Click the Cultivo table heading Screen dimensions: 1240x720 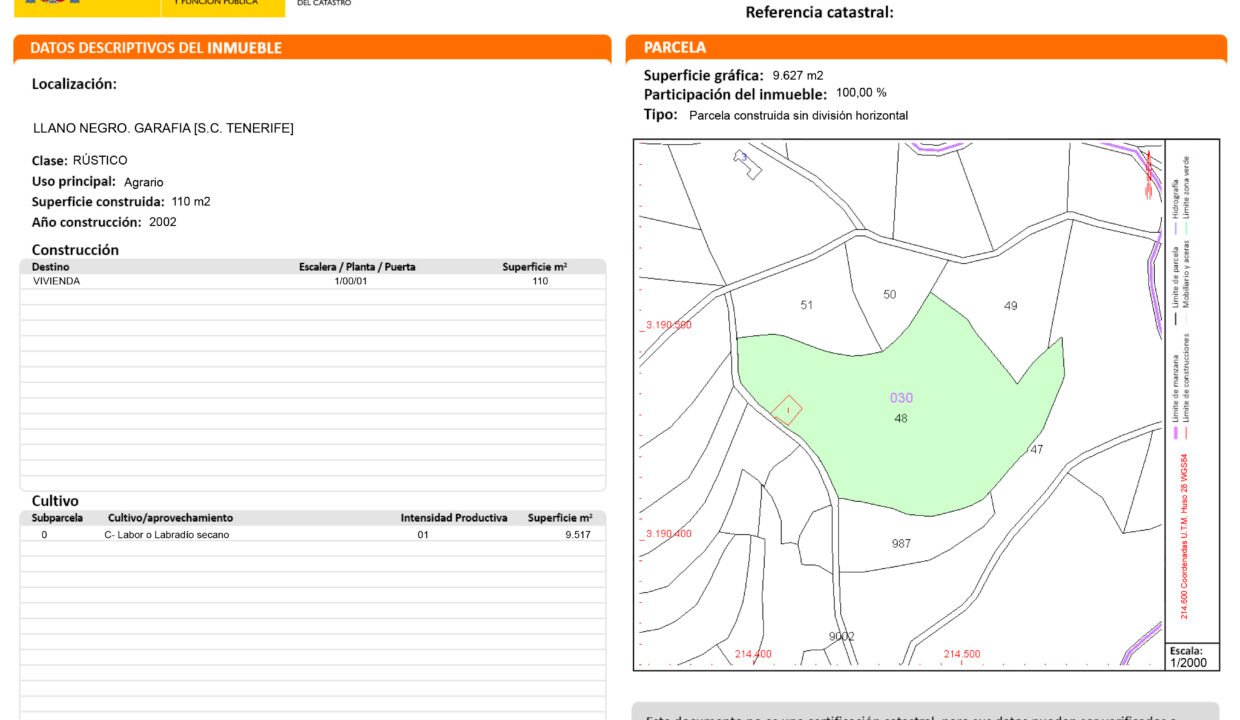point(55,501)
